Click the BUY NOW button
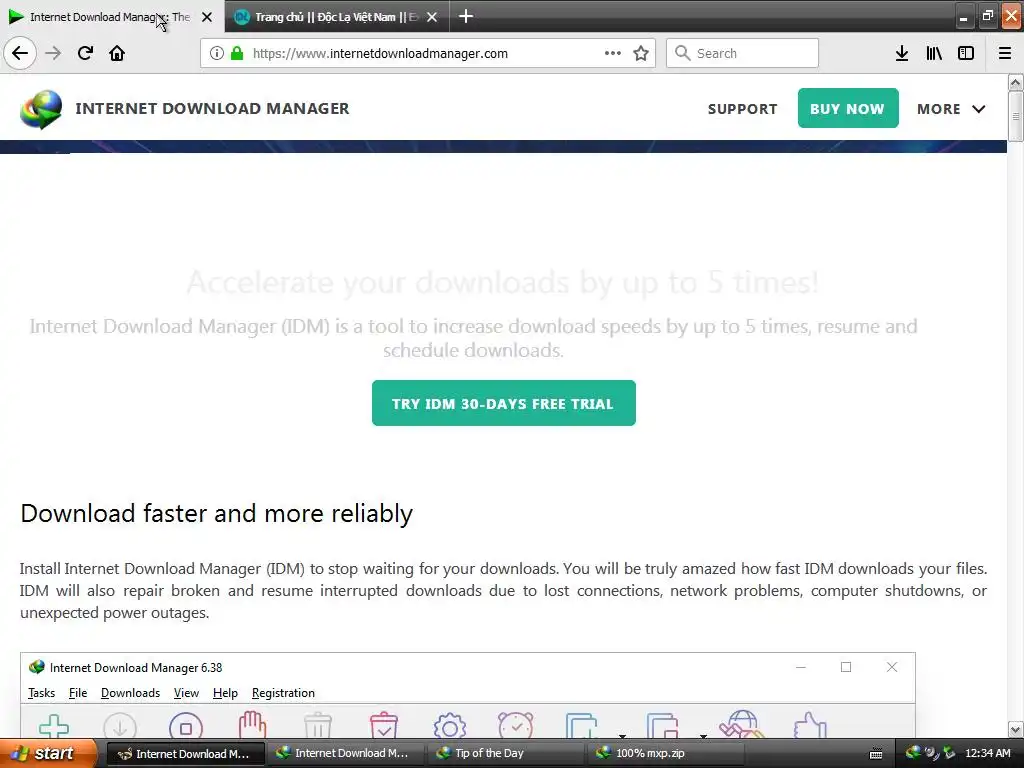1024x768 pixels. (848, 108)
